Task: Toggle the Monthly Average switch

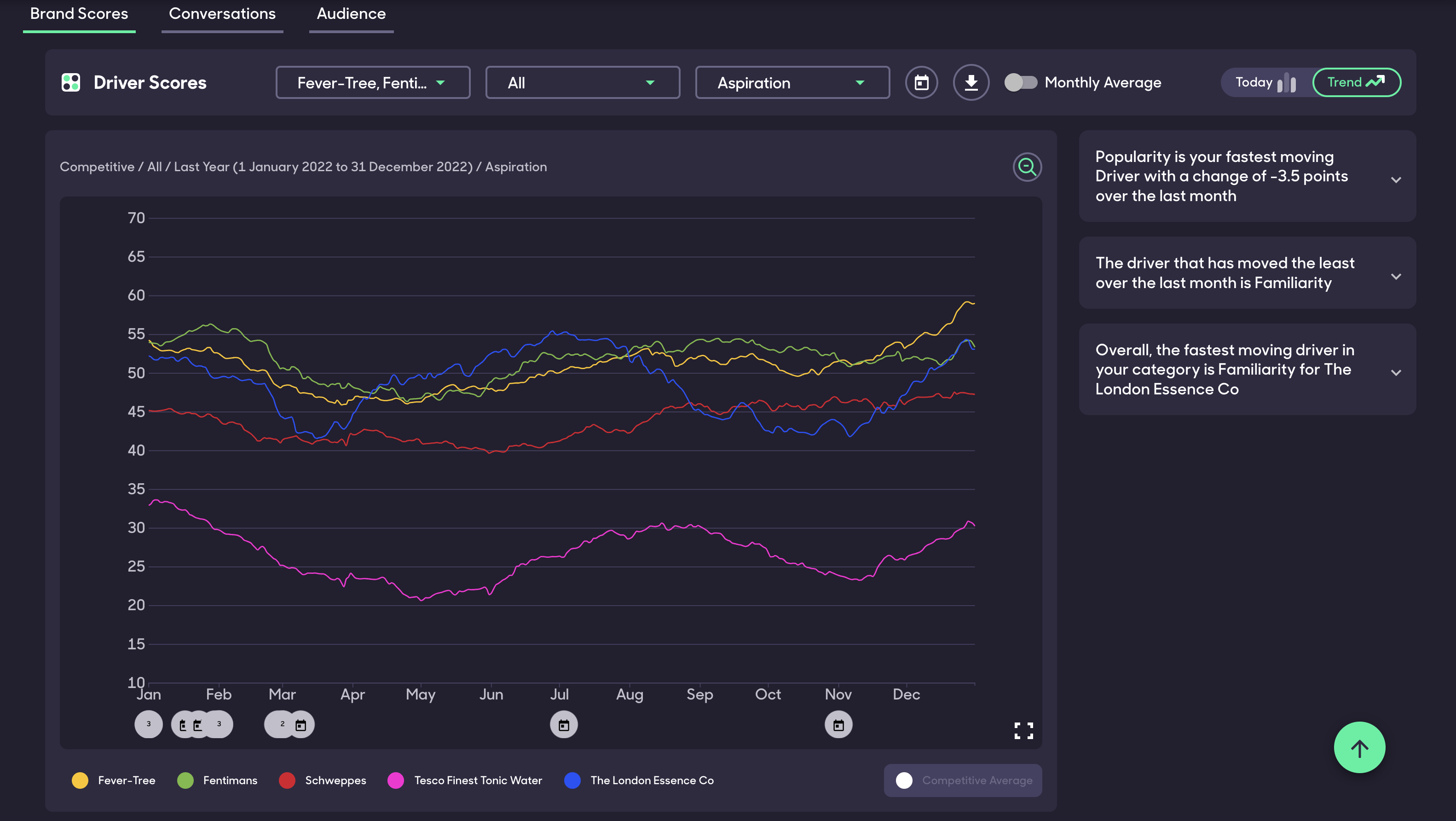Action: [x=1020, y=82]
